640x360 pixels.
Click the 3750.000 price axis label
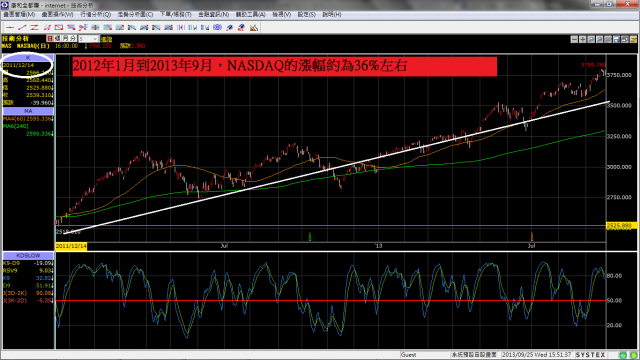(x=619, y=75)
